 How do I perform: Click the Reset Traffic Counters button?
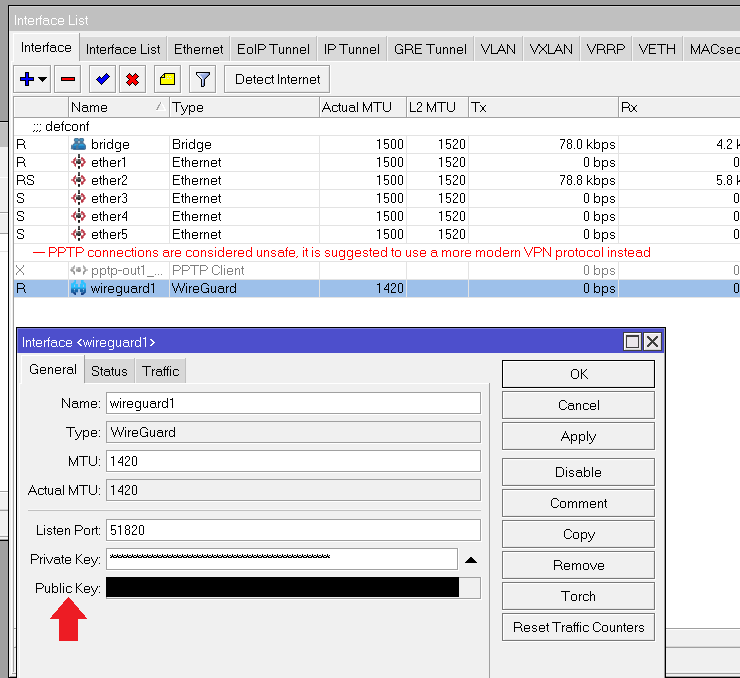(578, 627)
